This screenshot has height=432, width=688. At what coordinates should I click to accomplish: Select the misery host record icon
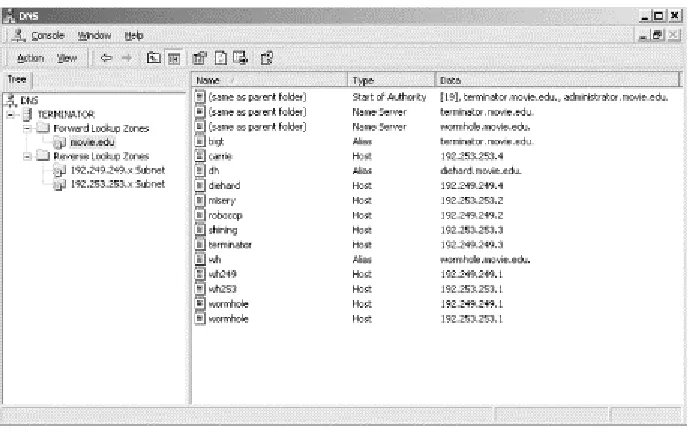point(200,200)
